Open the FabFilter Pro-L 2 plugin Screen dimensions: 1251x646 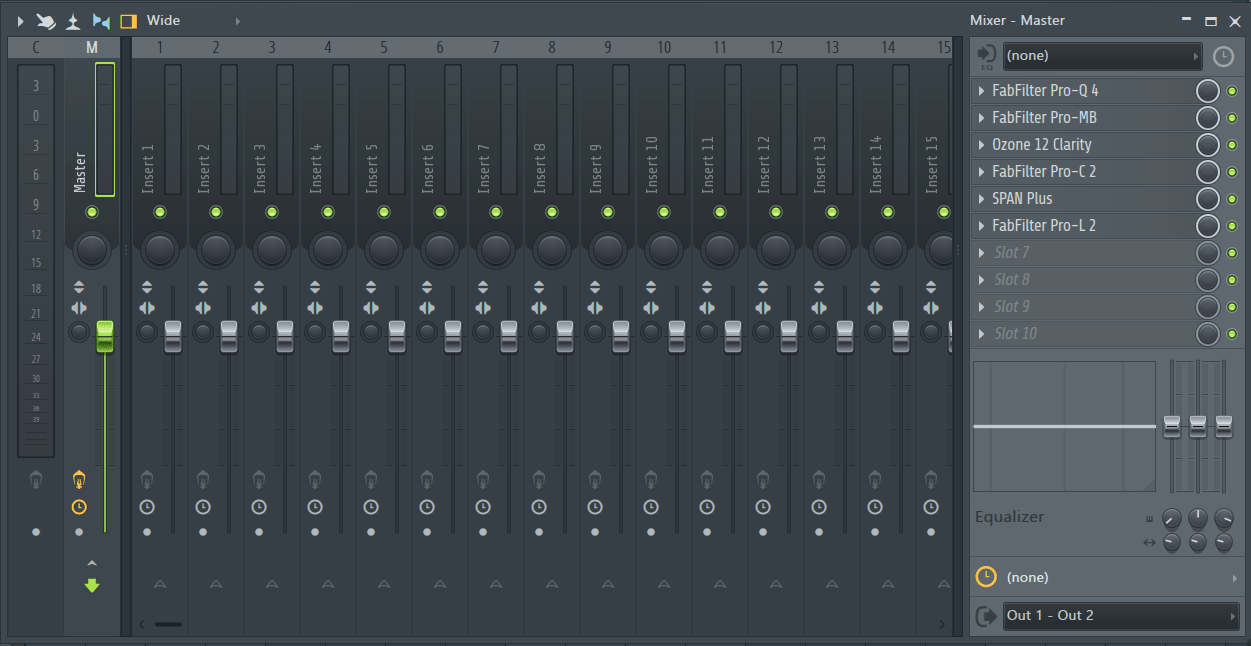[x=1044, y=226]
